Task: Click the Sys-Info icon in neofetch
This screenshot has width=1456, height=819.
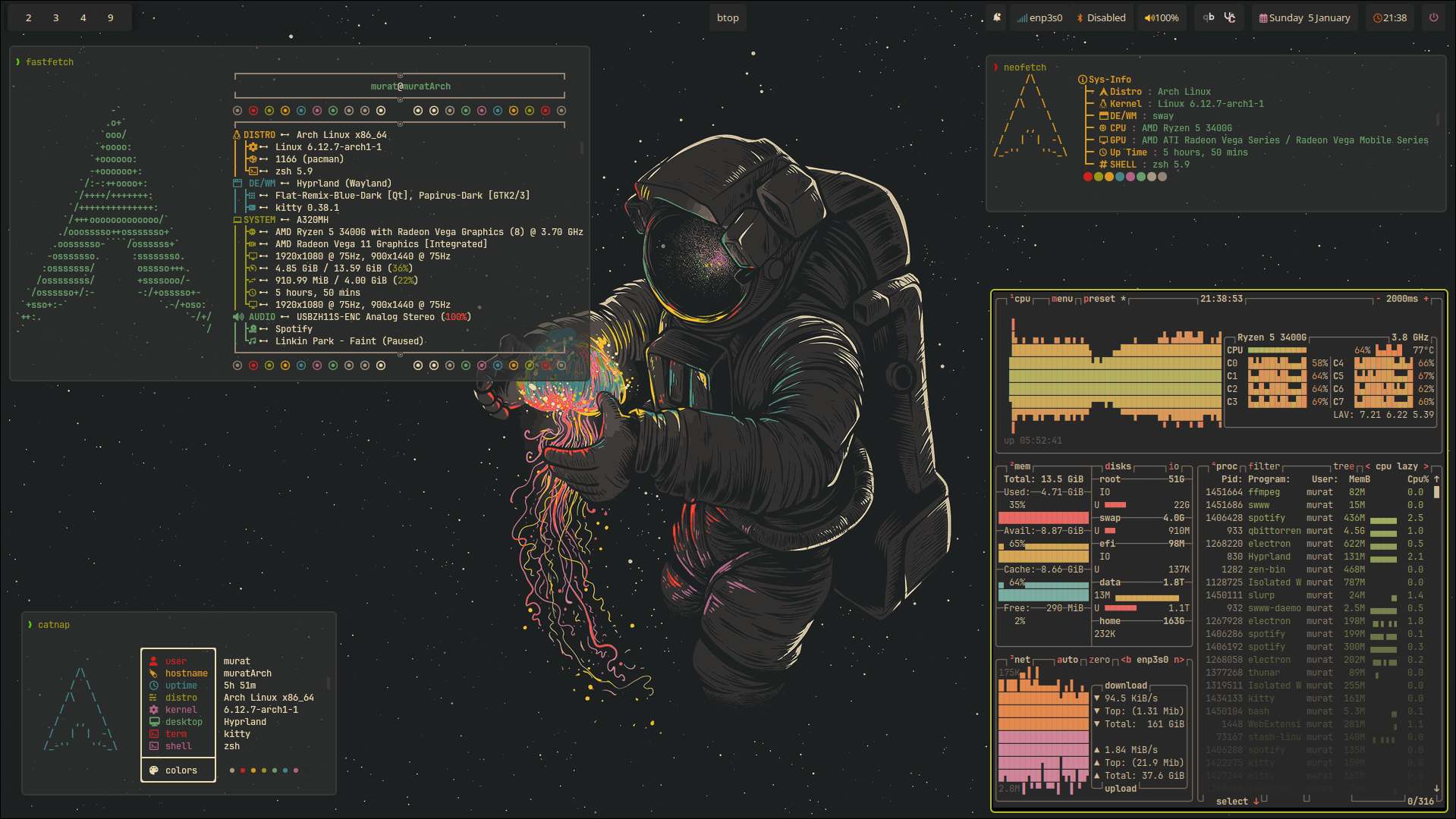Action: point(1083,80)
